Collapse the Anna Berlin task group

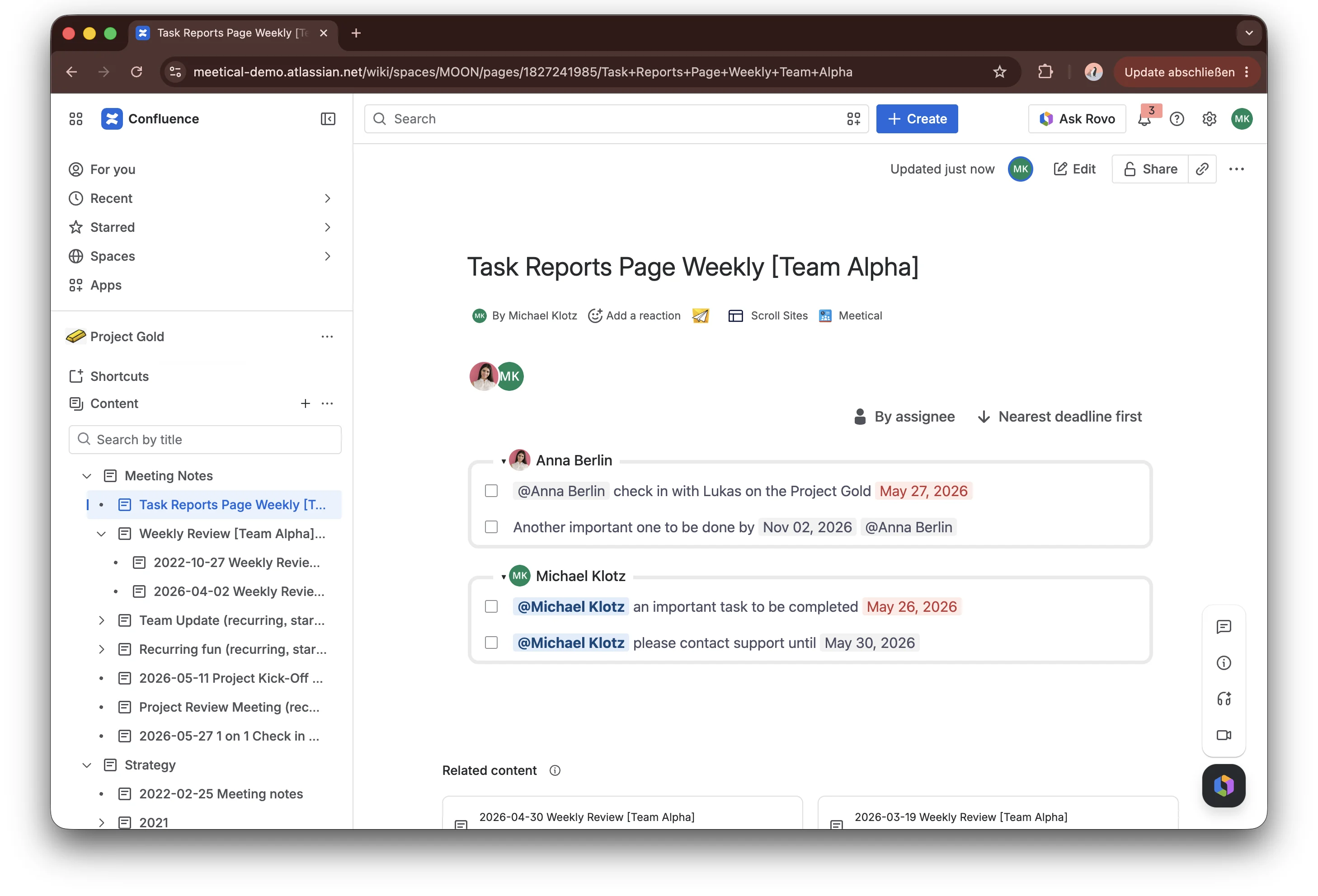click(503, 461)
